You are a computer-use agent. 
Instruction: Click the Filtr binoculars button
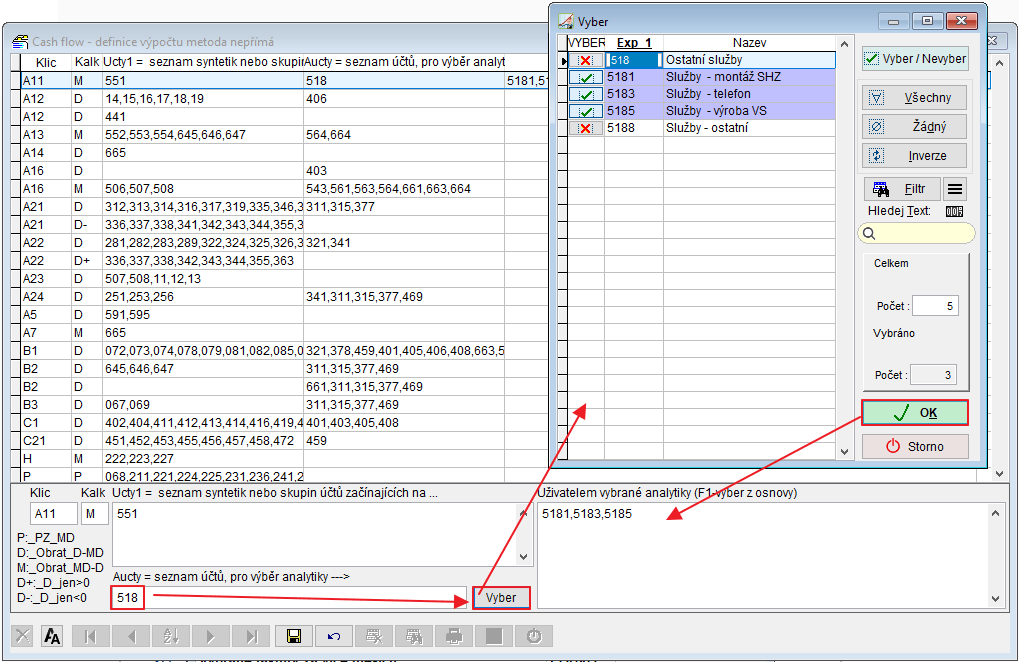(x=902, y=189)
